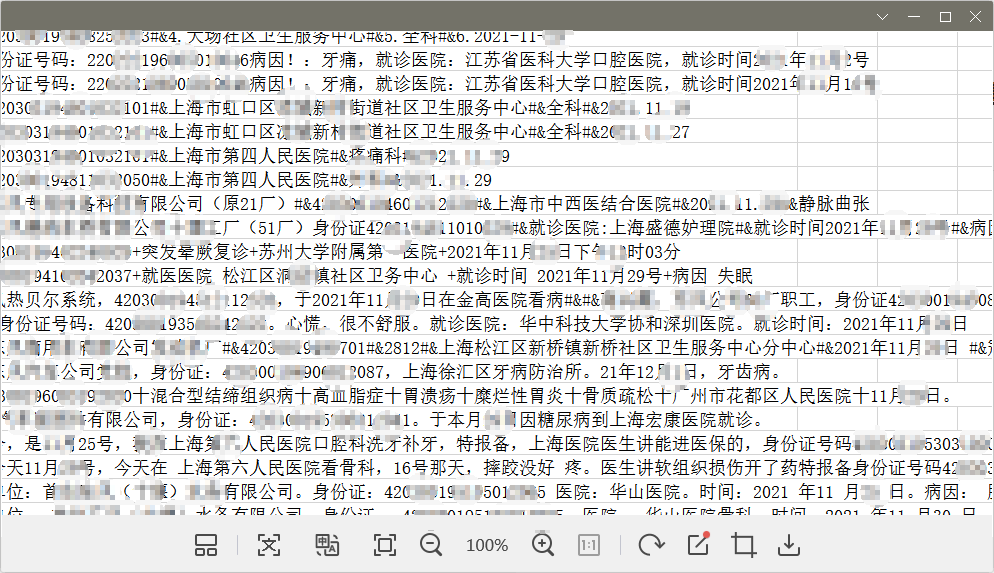Show image at 1:1 actual size
Screen dimensions: 994x573
[589, 545]
